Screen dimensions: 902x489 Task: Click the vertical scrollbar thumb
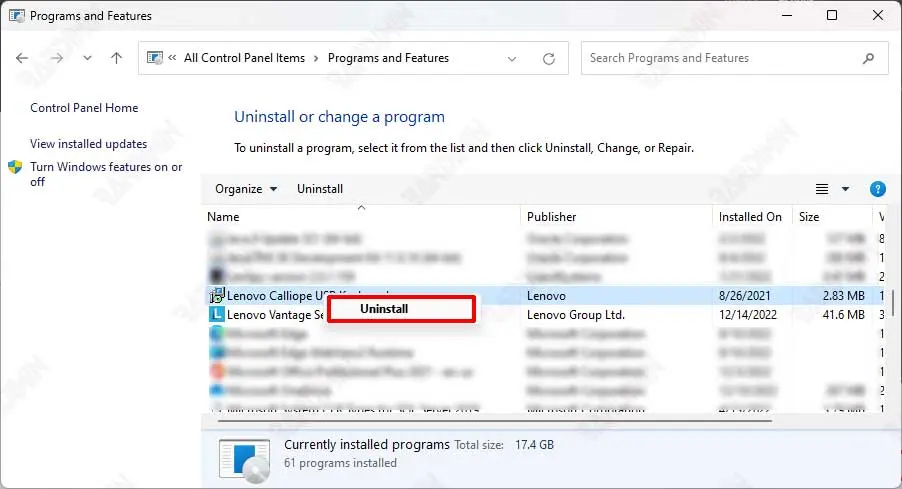point(893,302)
